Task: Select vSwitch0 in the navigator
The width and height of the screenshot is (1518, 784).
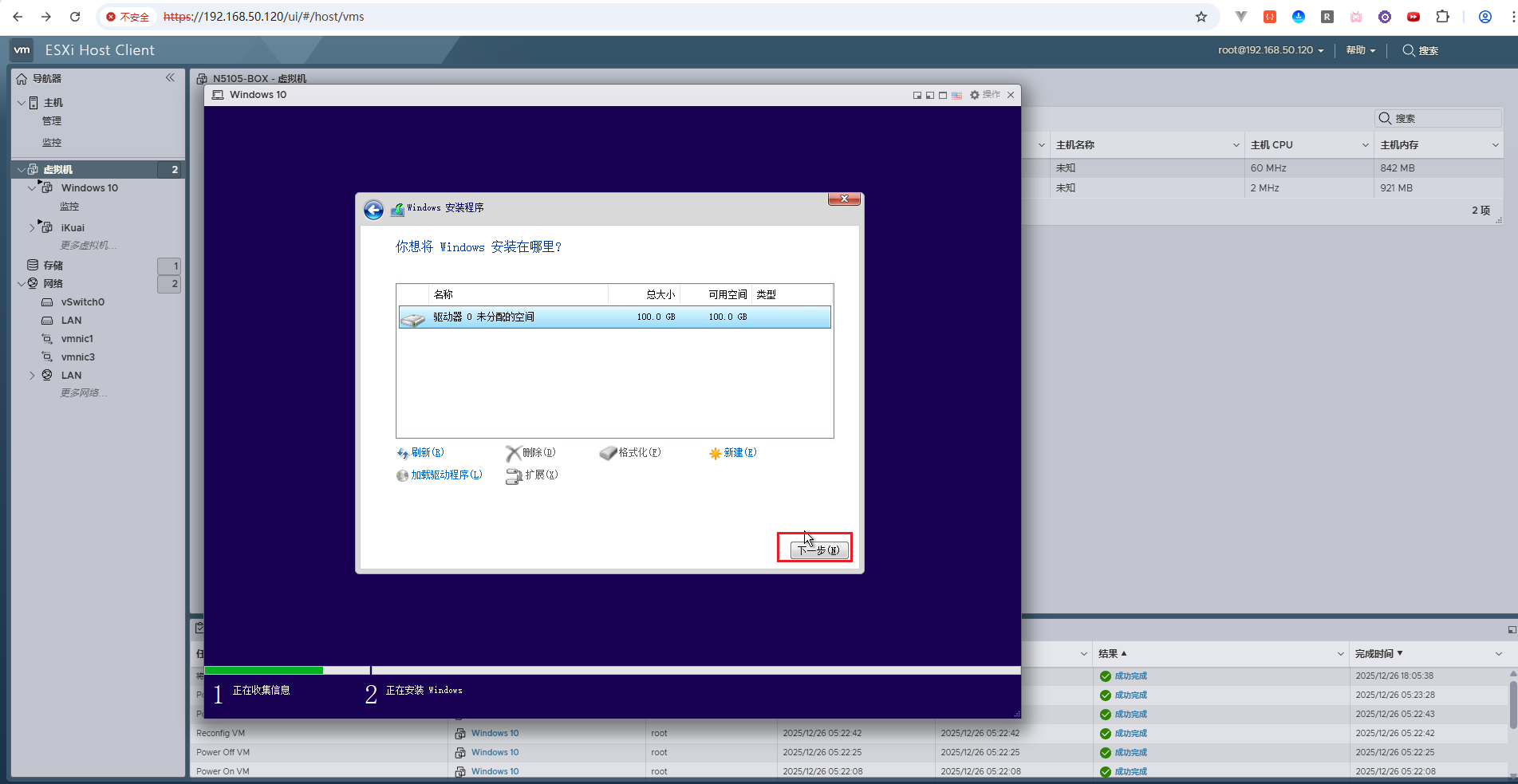Action: coord(81,301)
